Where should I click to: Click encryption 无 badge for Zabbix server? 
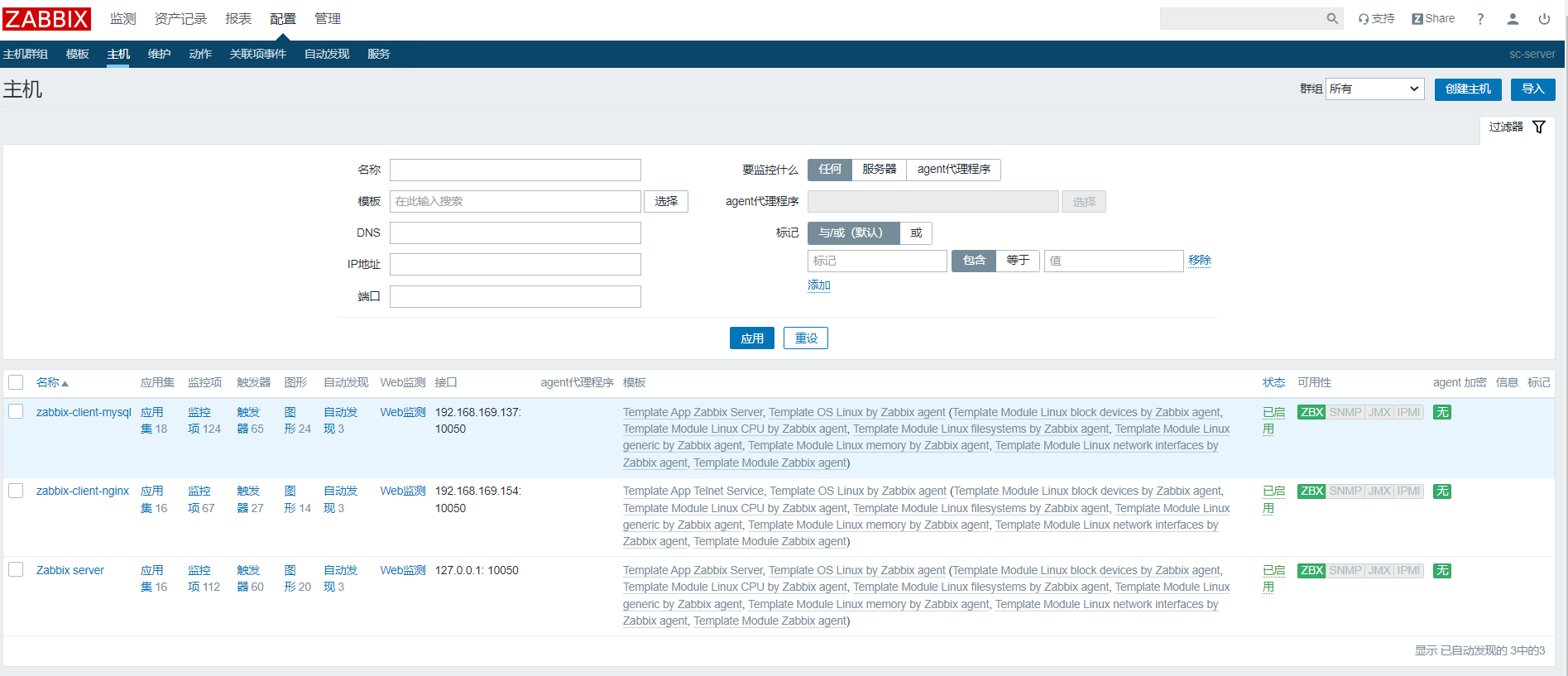(x=1442, y=570)
